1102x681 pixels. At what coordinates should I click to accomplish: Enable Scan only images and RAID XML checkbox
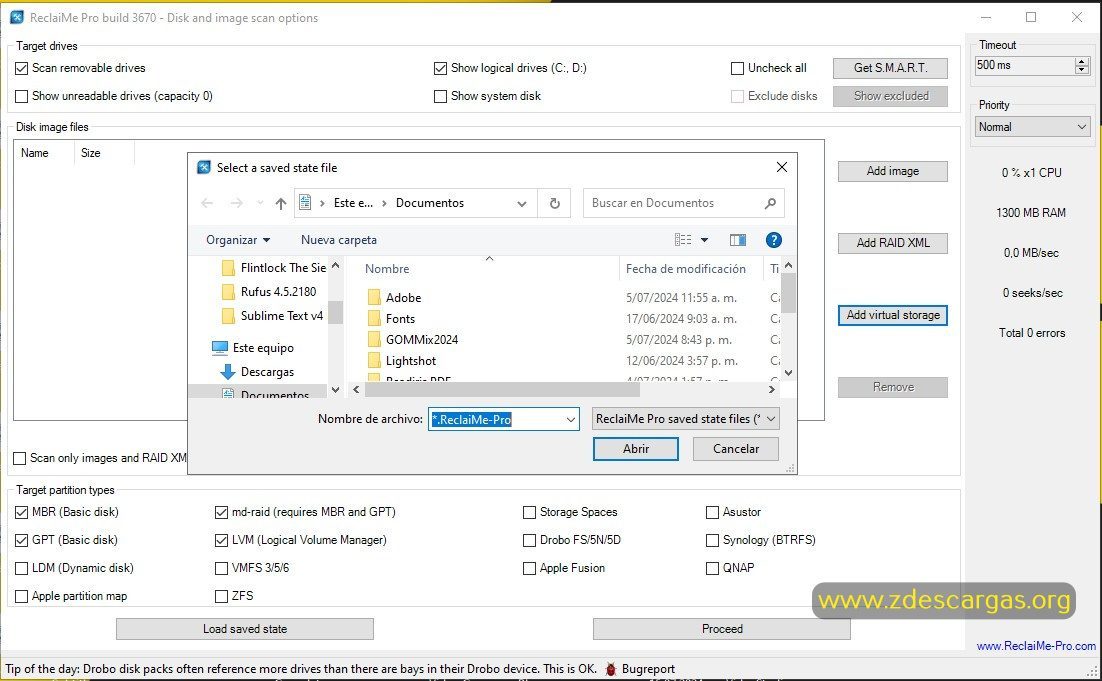(20, 458)
